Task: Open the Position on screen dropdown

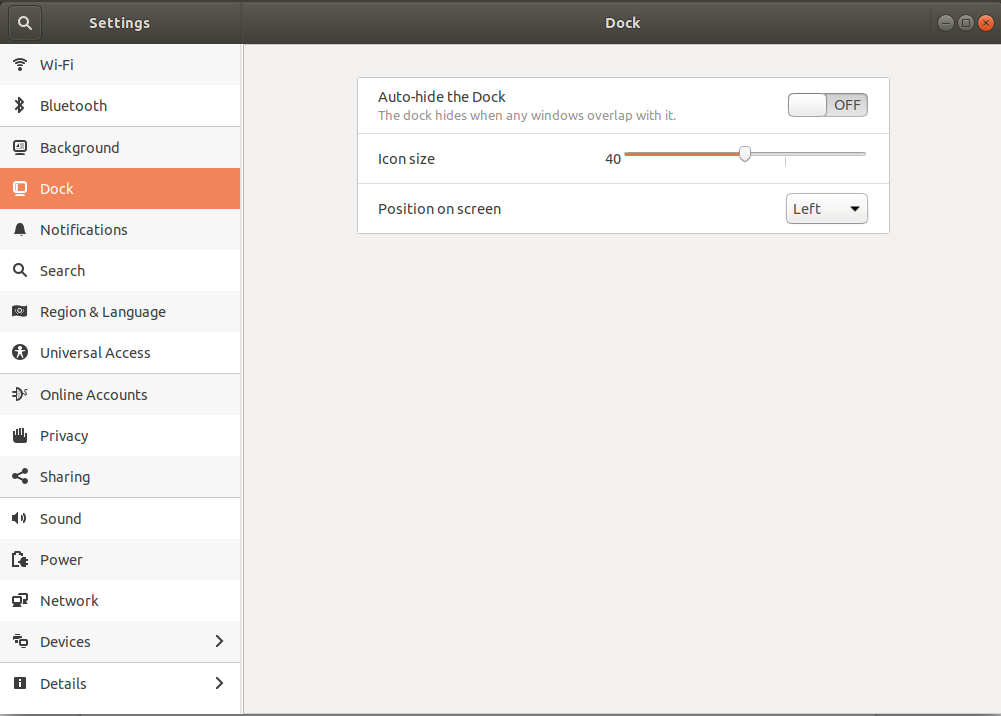Action: 826,209
